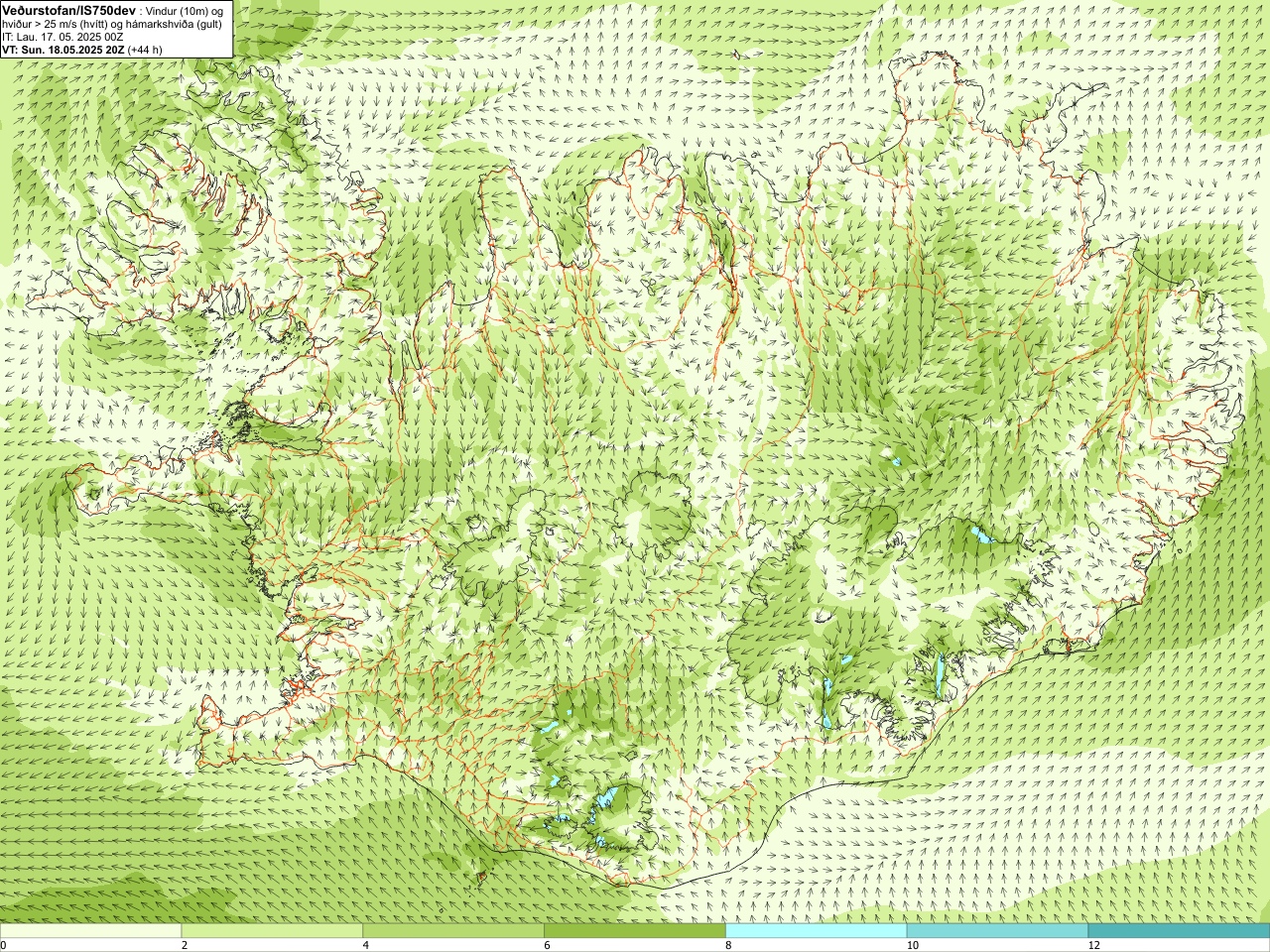
Task: Click the '(+44 h)' forecast offset text
Action: pyautogui.click(x=145, y=50)
